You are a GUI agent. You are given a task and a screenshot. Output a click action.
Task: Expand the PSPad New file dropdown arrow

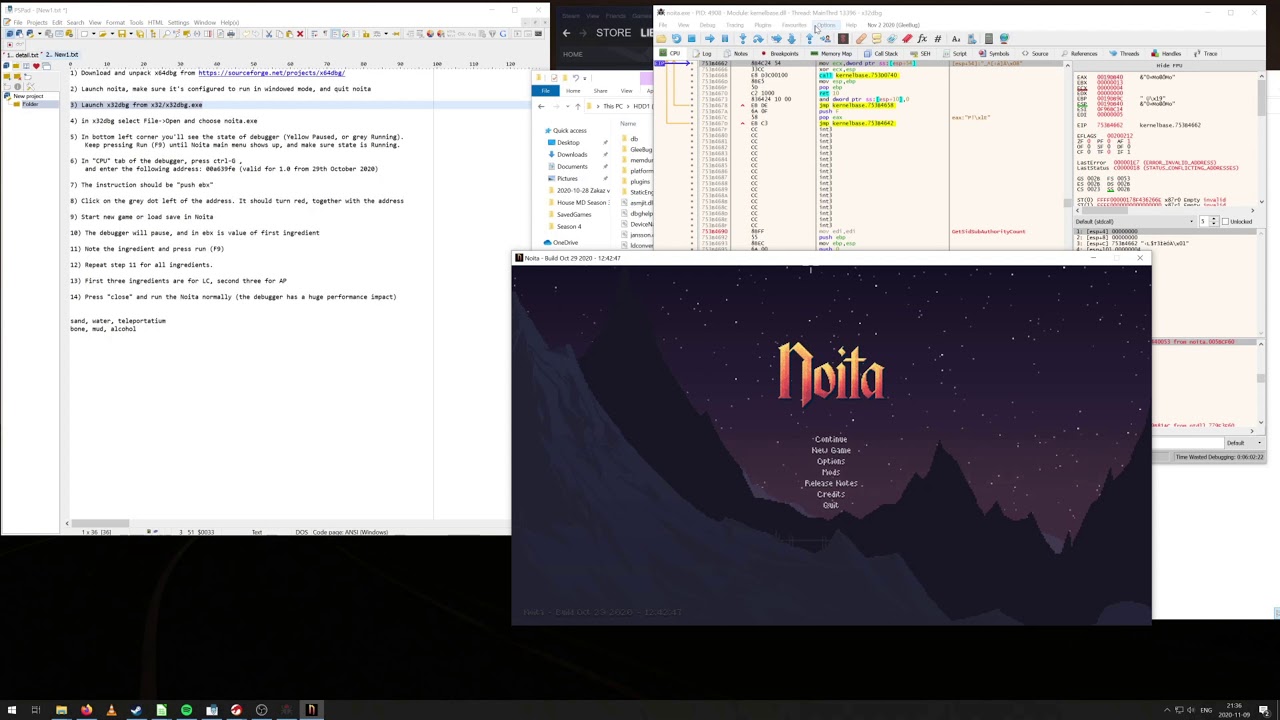93,34
